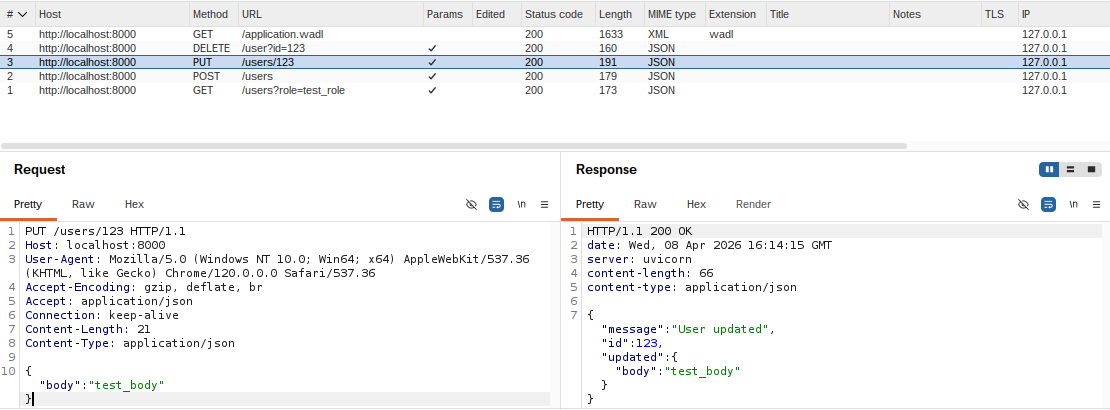Click the 'Accept-Encoding: gzip, deflate, br' line

click(144, 287)
